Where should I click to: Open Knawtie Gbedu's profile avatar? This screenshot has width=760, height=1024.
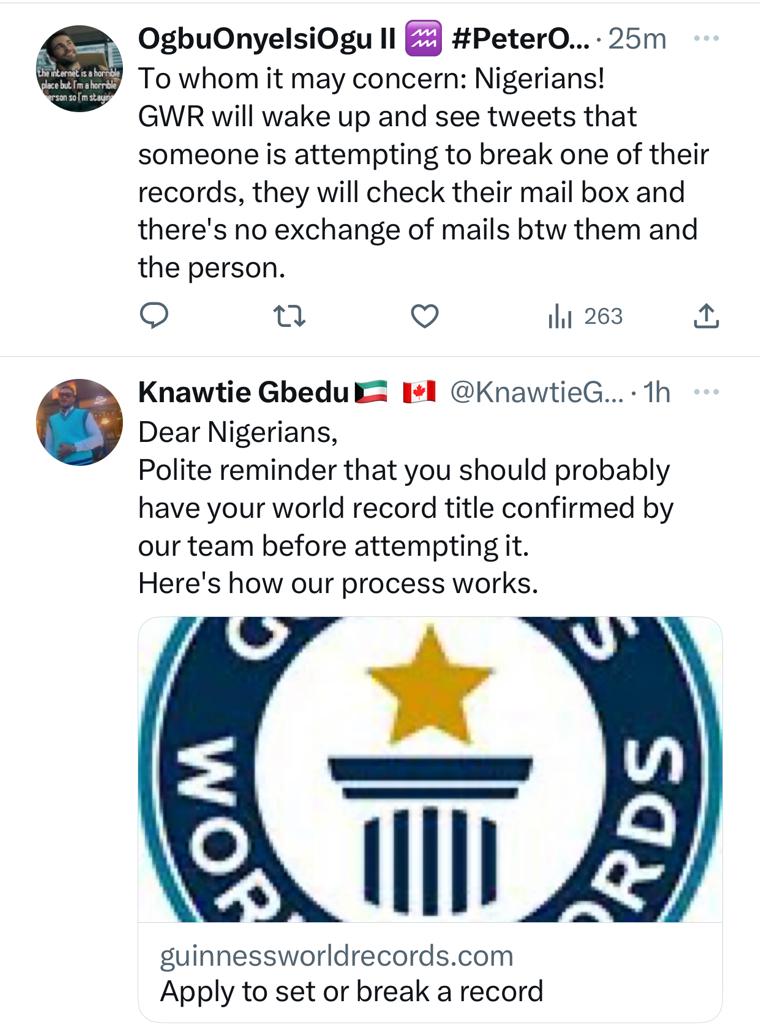[80, 422]
